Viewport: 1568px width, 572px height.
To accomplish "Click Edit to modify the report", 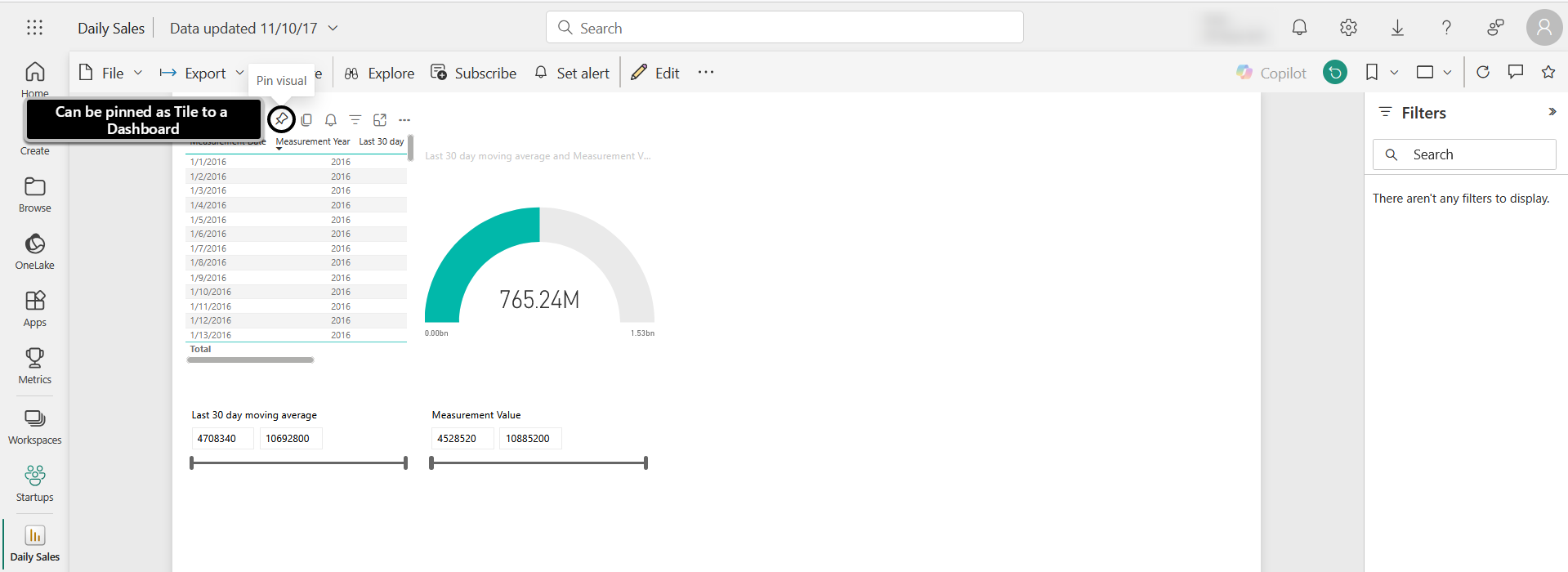I will coord(655,73).
